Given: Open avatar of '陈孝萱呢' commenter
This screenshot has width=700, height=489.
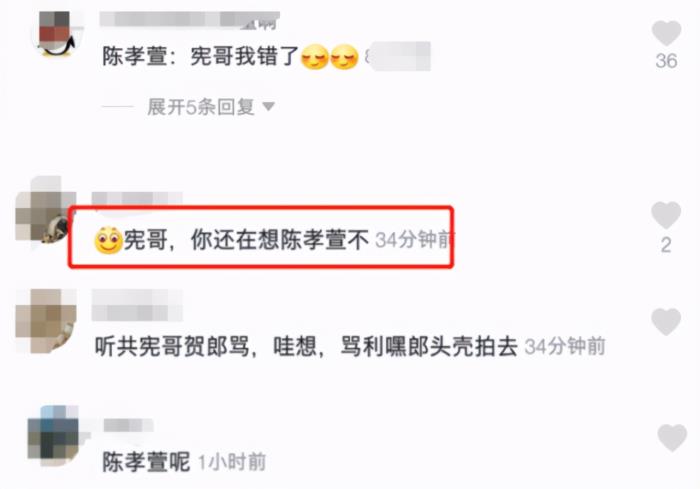Looking at the screenshot, I should coord(53,432).
